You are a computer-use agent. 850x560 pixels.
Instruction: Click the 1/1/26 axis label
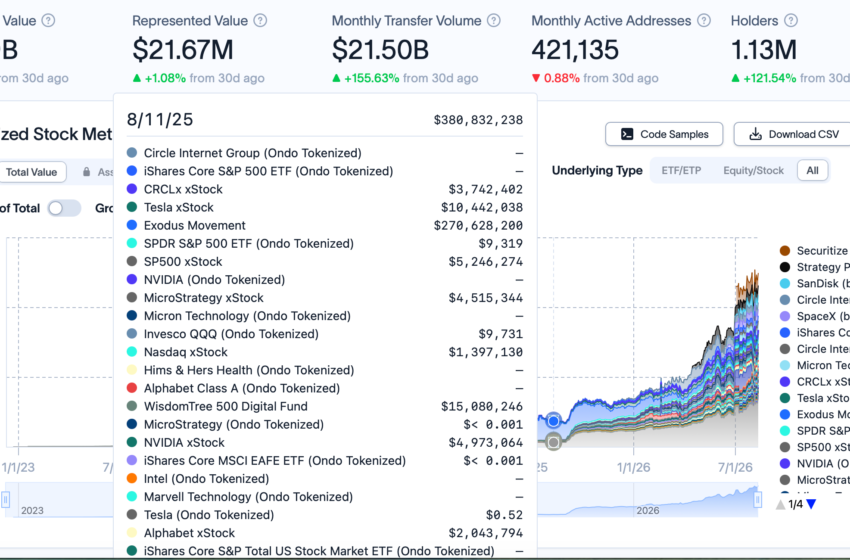point(633,467)
